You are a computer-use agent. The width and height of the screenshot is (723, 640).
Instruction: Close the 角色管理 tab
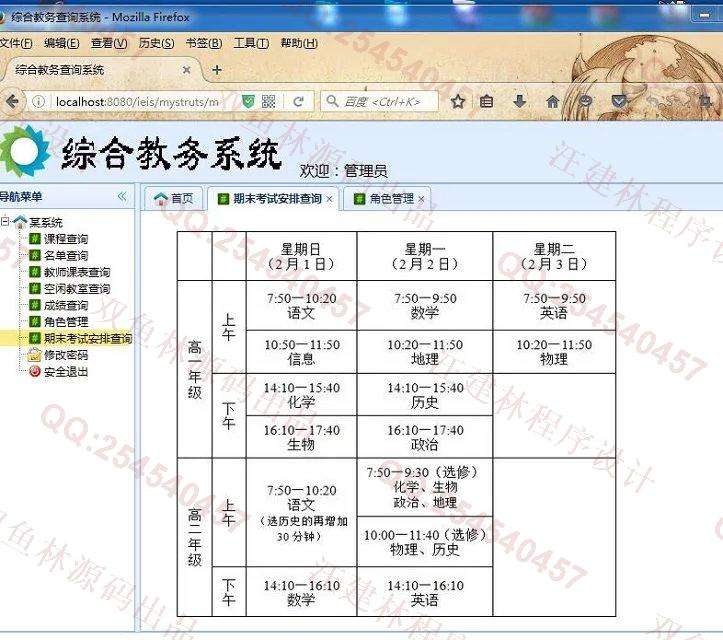pos(421,199)
